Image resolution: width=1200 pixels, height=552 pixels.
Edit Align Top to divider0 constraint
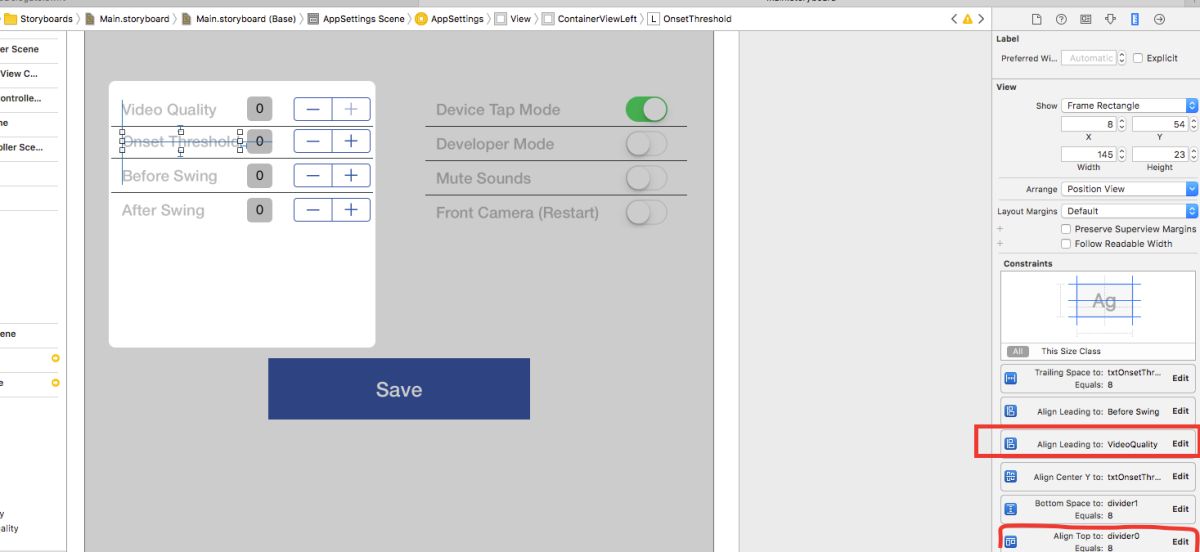1180,542
